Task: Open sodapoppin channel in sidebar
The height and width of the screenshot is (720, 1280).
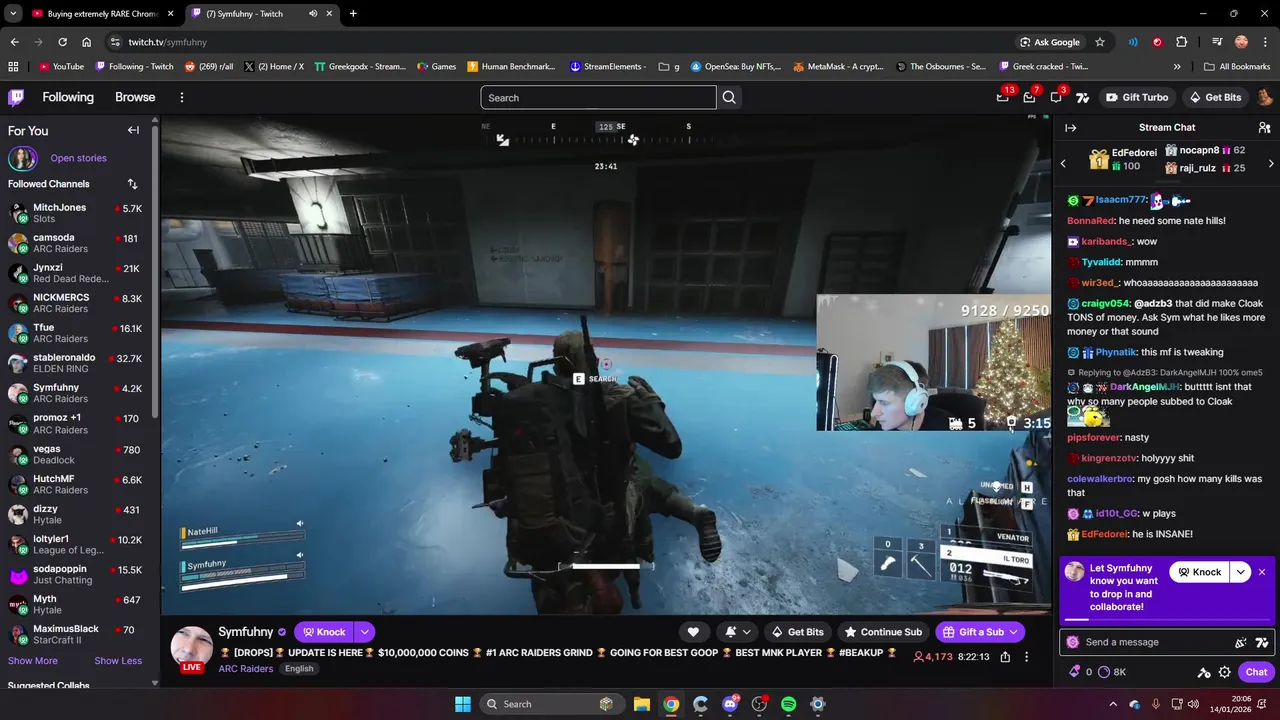Action: coord(76,574)
